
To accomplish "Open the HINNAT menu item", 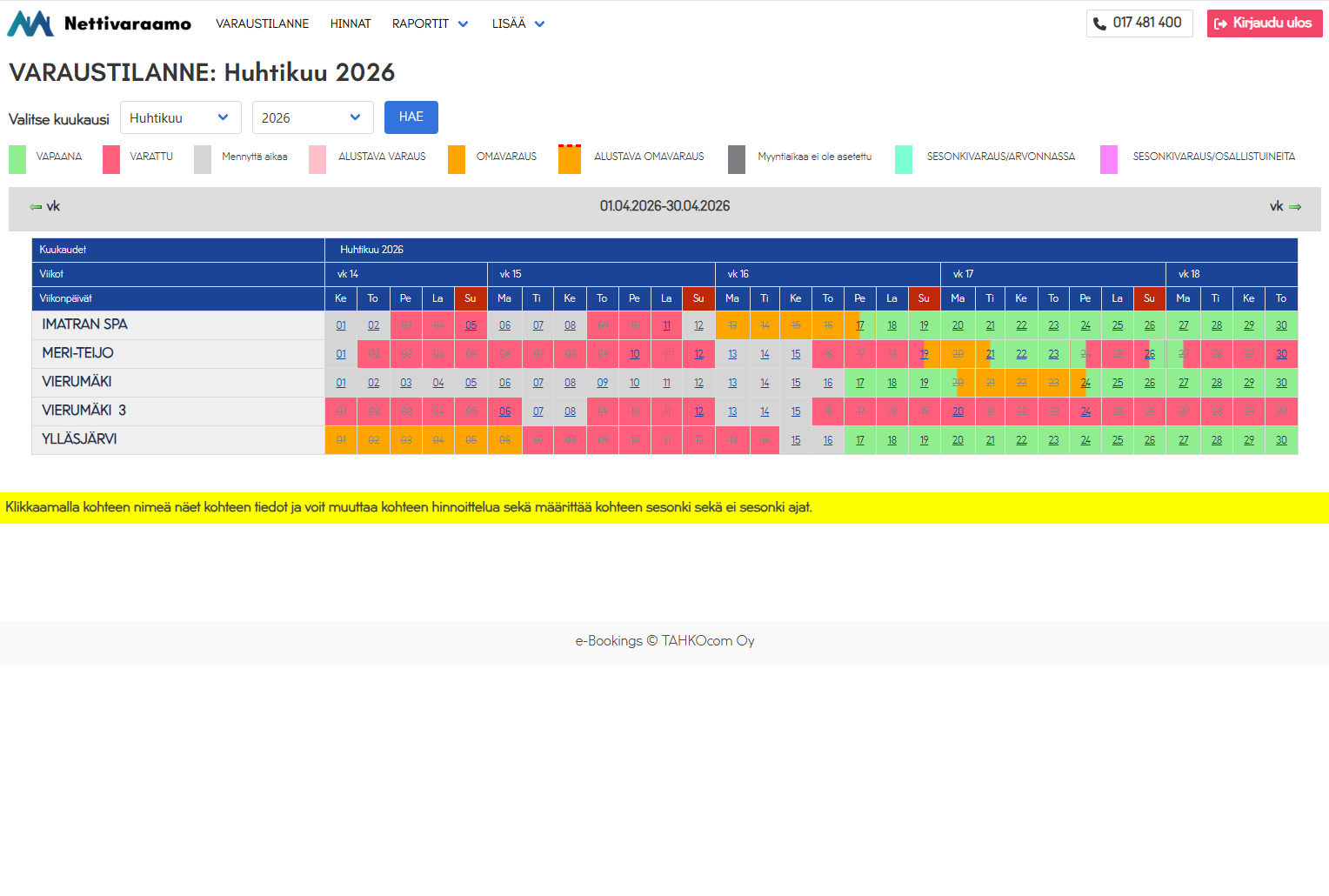I will pos(351,23).
